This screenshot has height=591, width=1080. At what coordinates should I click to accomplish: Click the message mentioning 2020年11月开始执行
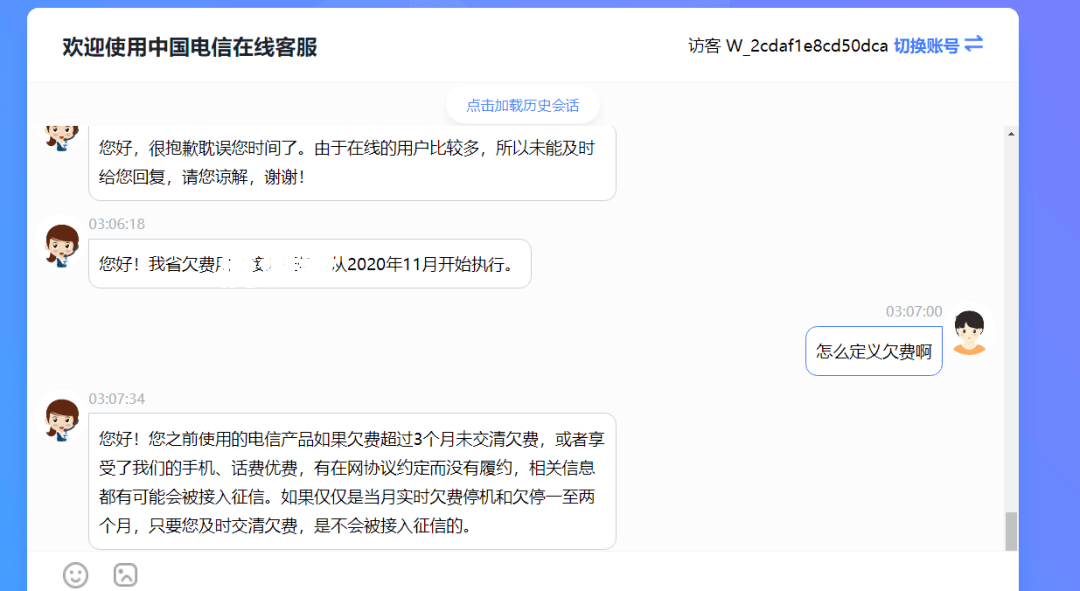[310, 264]
